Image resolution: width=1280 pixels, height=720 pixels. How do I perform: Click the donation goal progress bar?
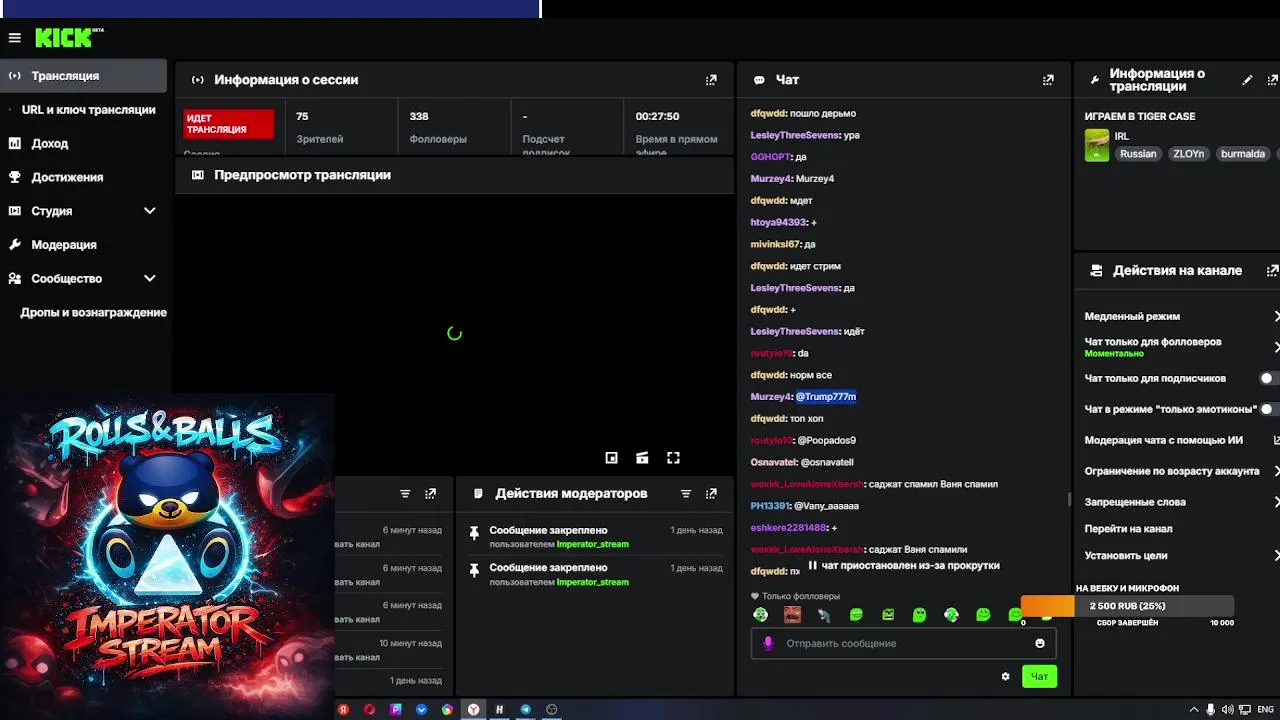[1128, 606]
